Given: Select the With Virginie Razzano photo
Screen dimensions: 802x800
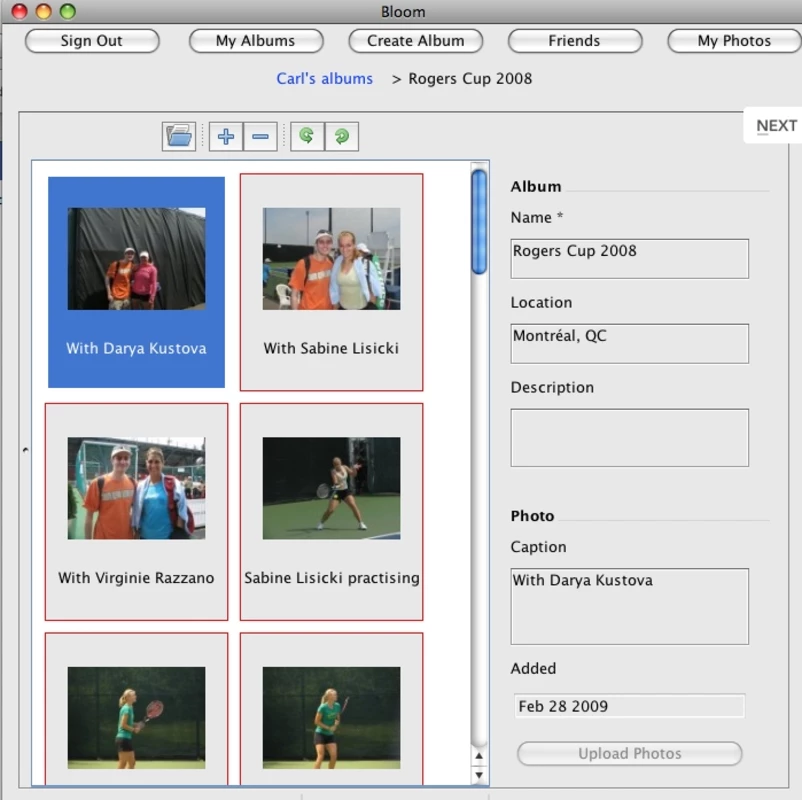Looking at the screenshot, I should coord(137,512).
